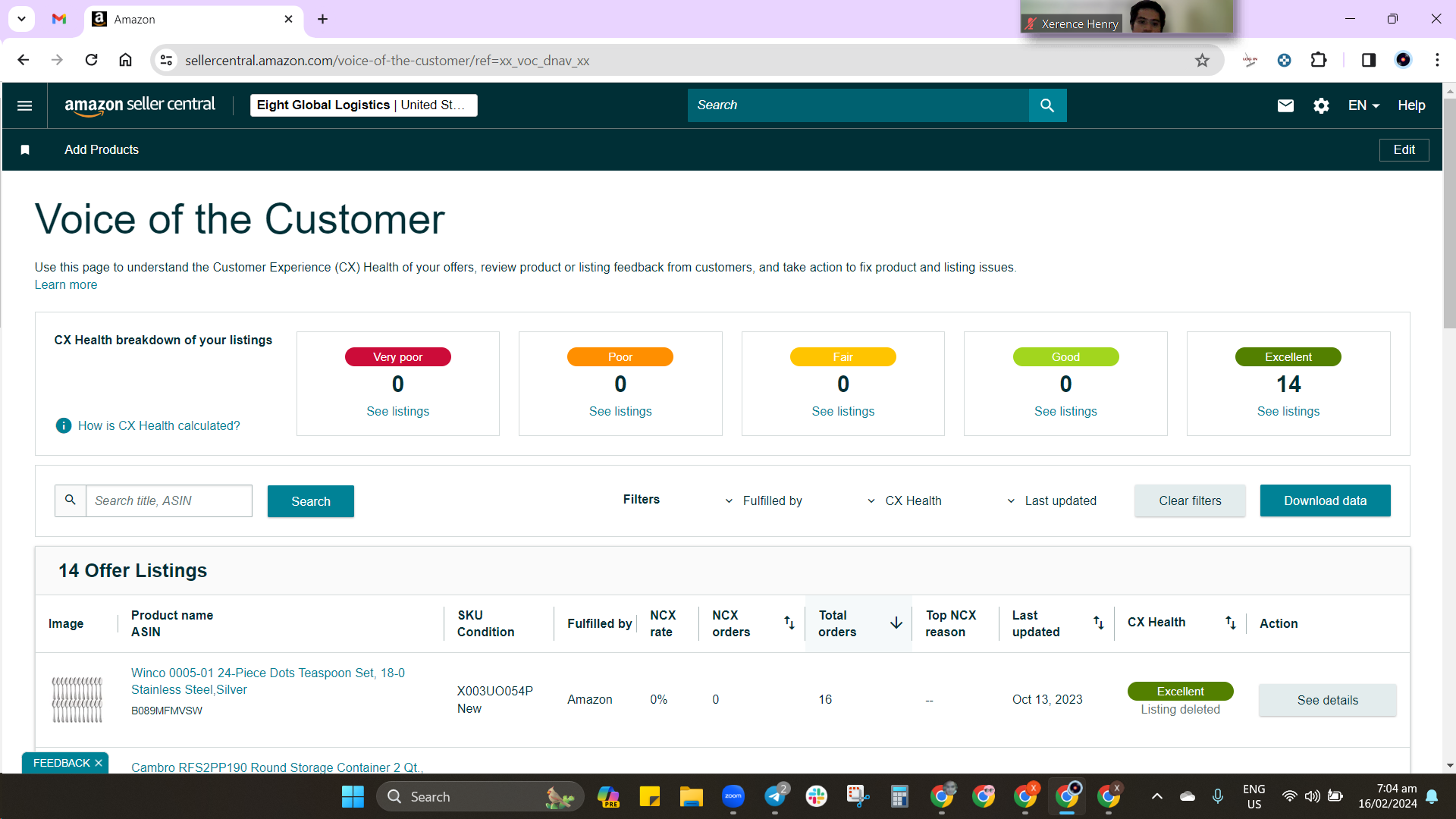Open Slack from the taskbar
The image size is (1456, 819).
[x=817, y=796]
